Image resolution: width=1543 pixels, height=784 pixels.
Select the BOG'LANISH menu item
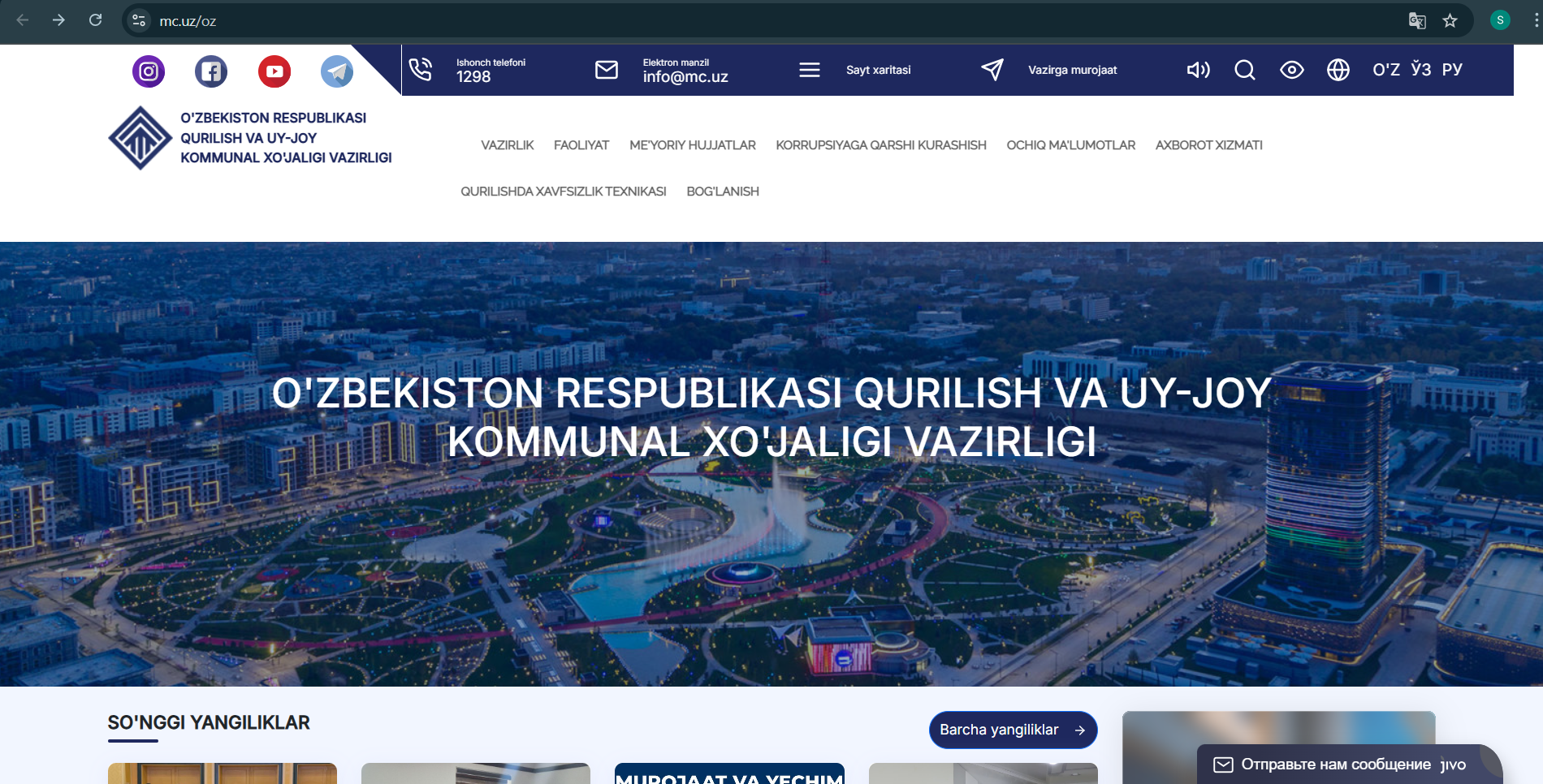click(x=723, y=192)
